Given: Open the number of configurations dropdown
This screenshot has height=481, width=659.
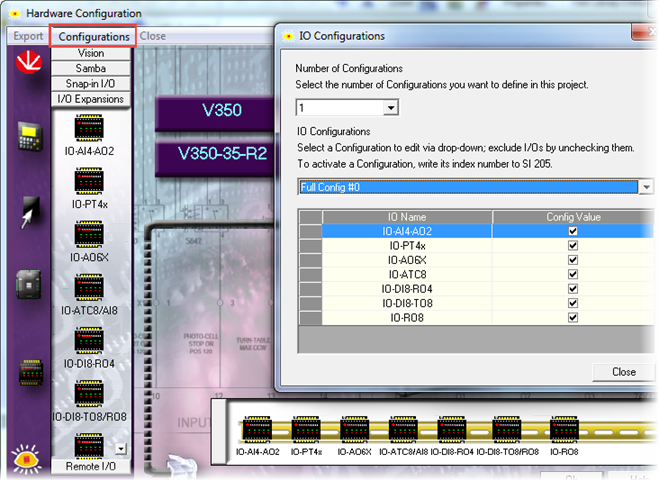Looking at the screenshot, I should pos(391,108).
